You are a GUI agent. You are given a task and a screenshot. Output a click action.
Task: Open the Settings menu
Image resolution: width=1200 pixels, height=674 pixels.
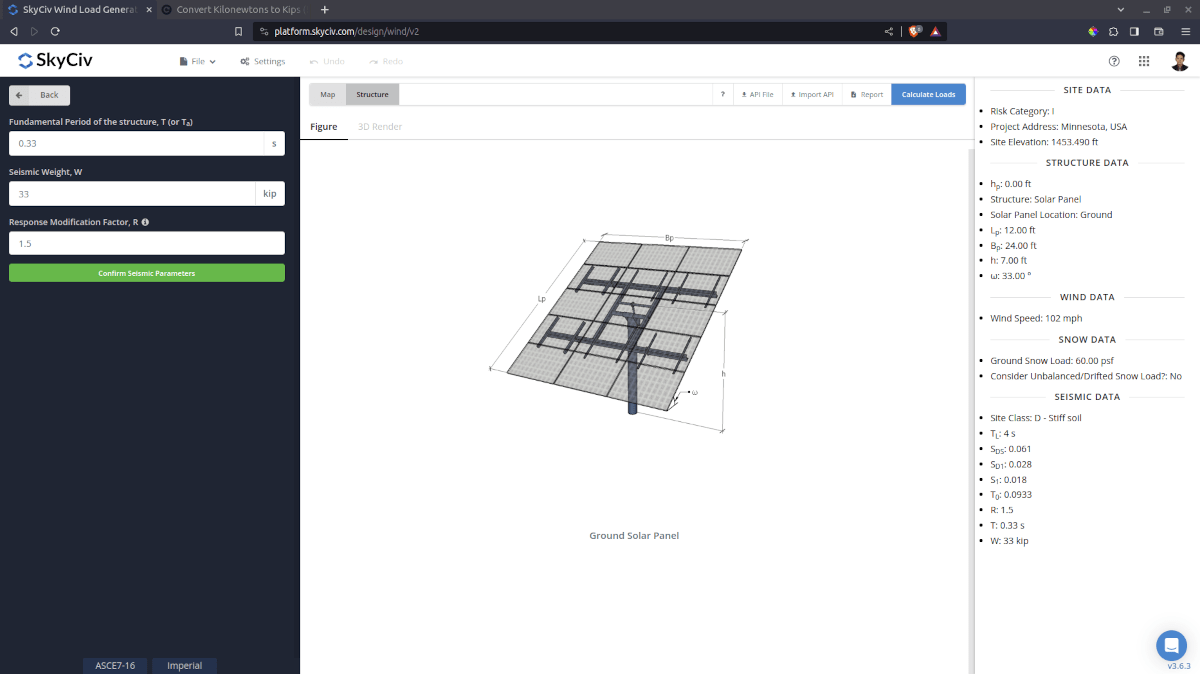(262, 61)
